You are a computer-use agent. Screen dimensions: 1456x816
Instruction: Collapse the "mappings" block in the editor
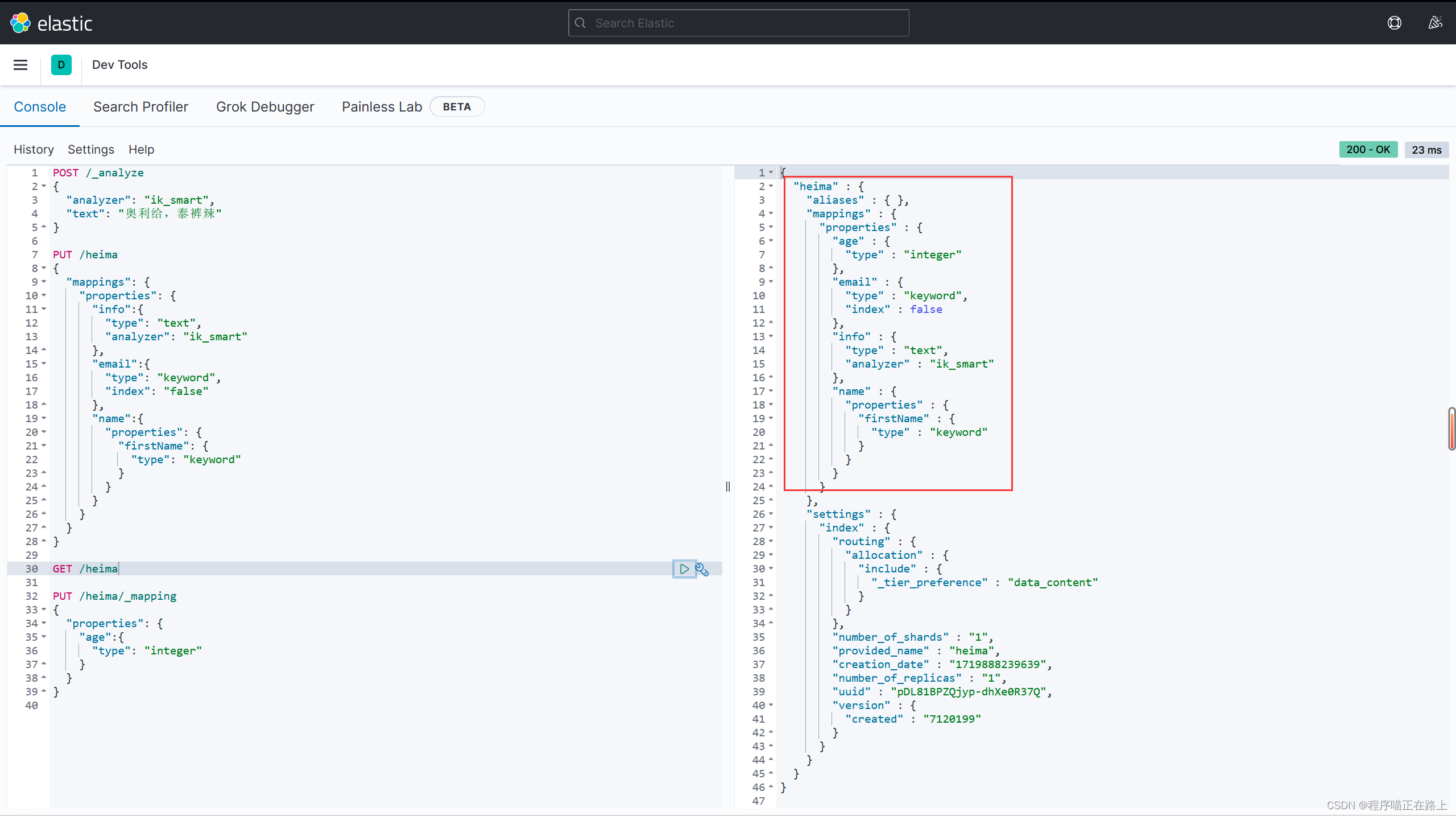(x=44, y=282)
